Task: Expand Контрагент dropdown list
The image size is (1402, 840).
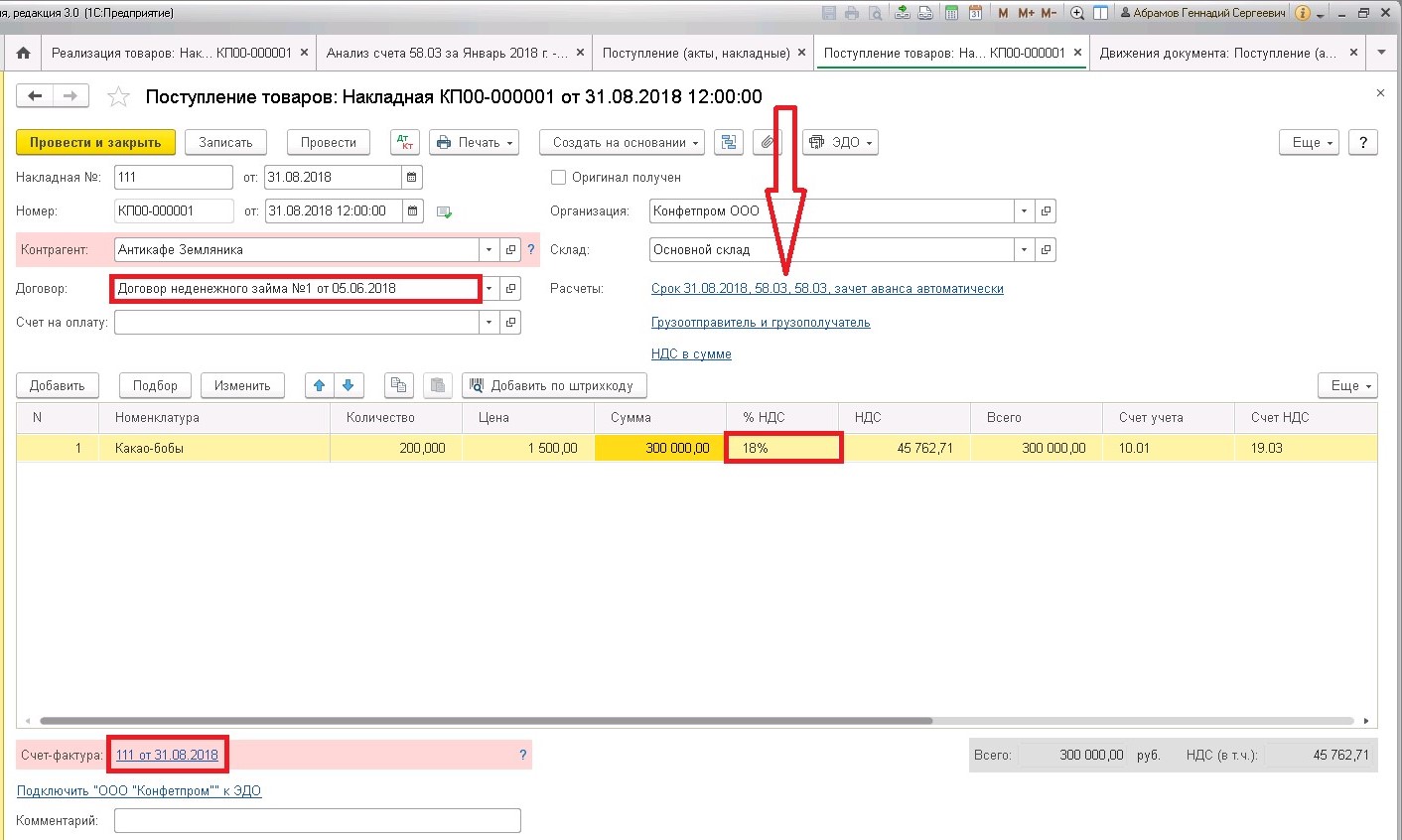Action: click(489, 249)
